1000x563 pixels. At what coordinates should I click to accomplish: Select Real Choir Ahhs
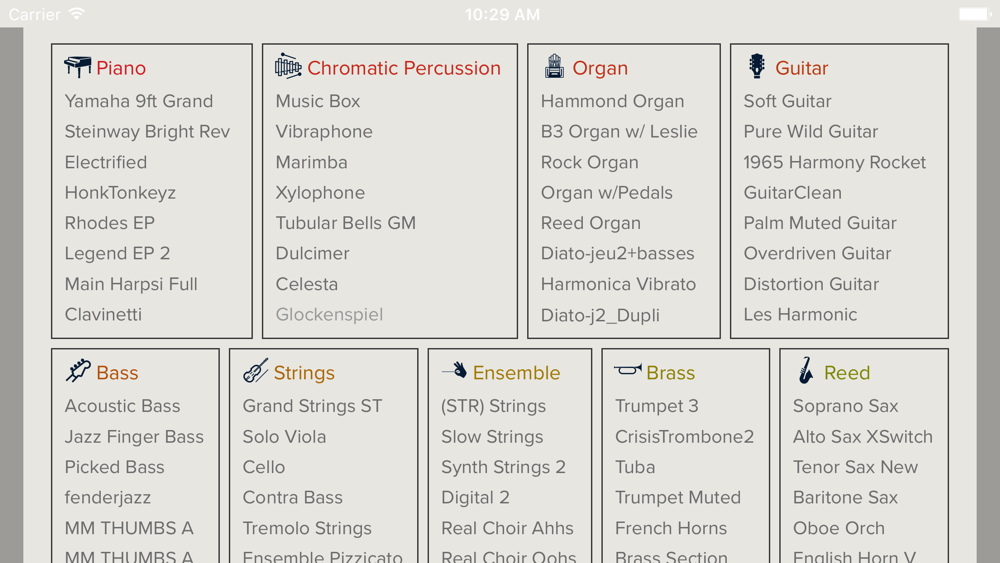(x=507, y=529)
